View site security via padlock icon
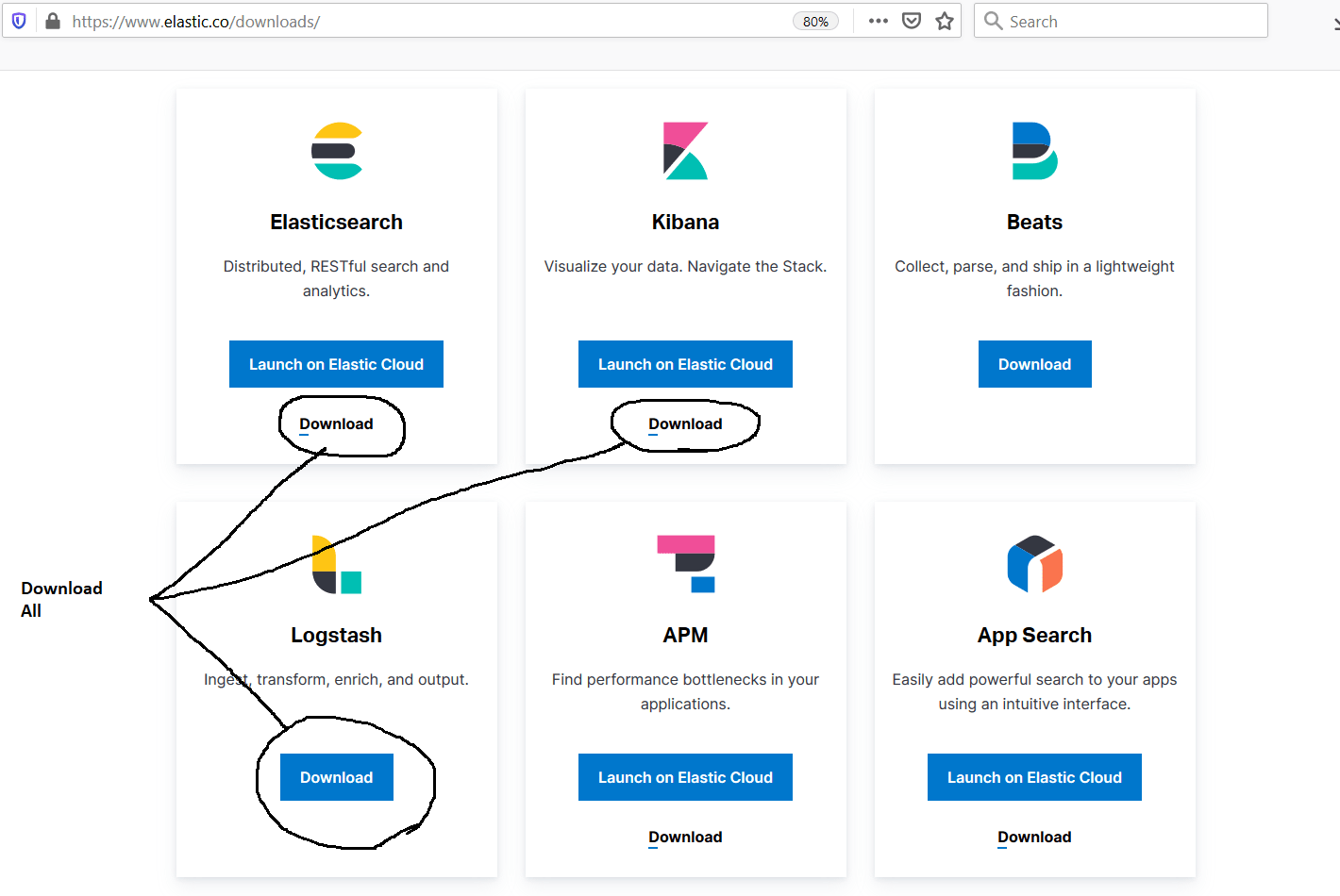Screen dimensions: 1340x896 click(53, 21)
